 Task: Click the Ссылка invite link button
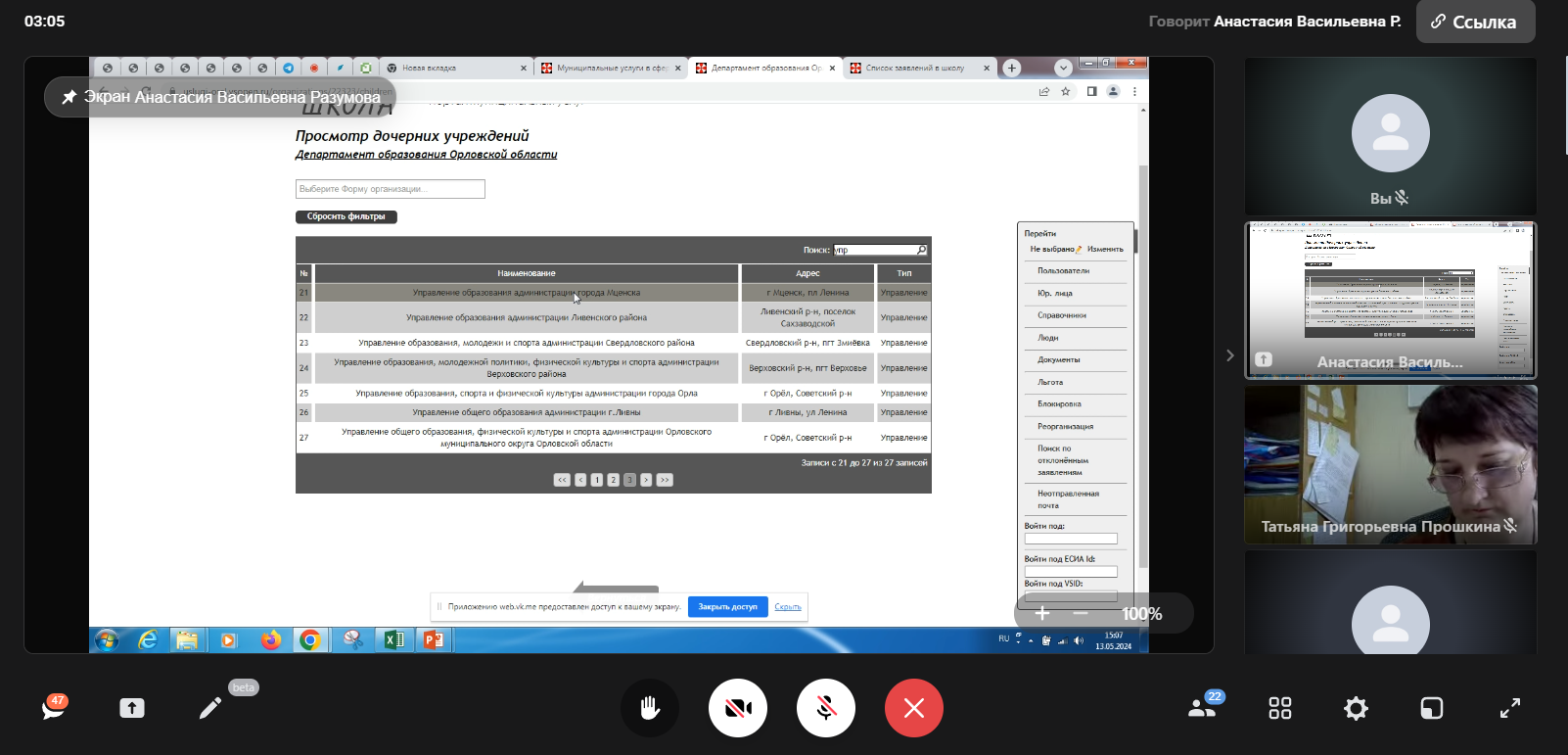[x=1475, y=22]
